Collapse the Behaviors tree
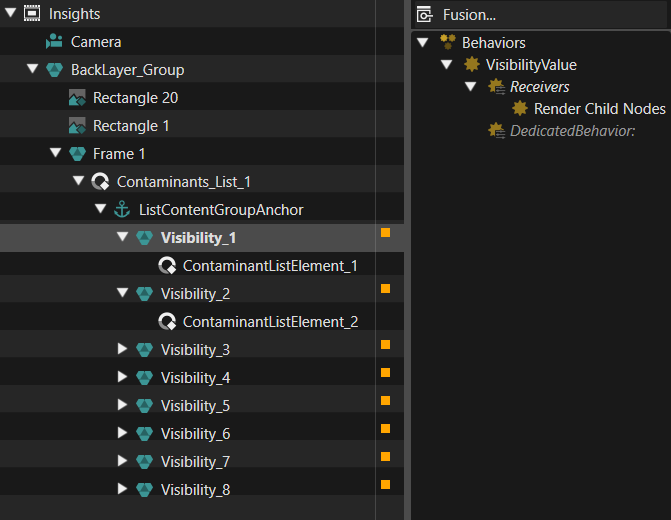Screen dimensions: 671x520 (x=423, y=42)
